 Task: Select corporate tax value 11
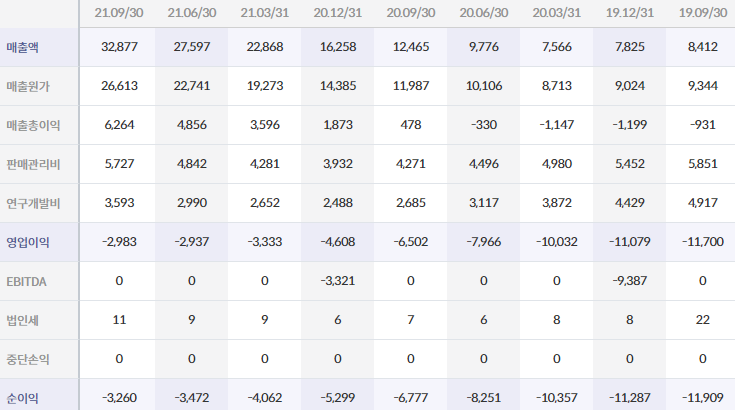tap(119, 320)
